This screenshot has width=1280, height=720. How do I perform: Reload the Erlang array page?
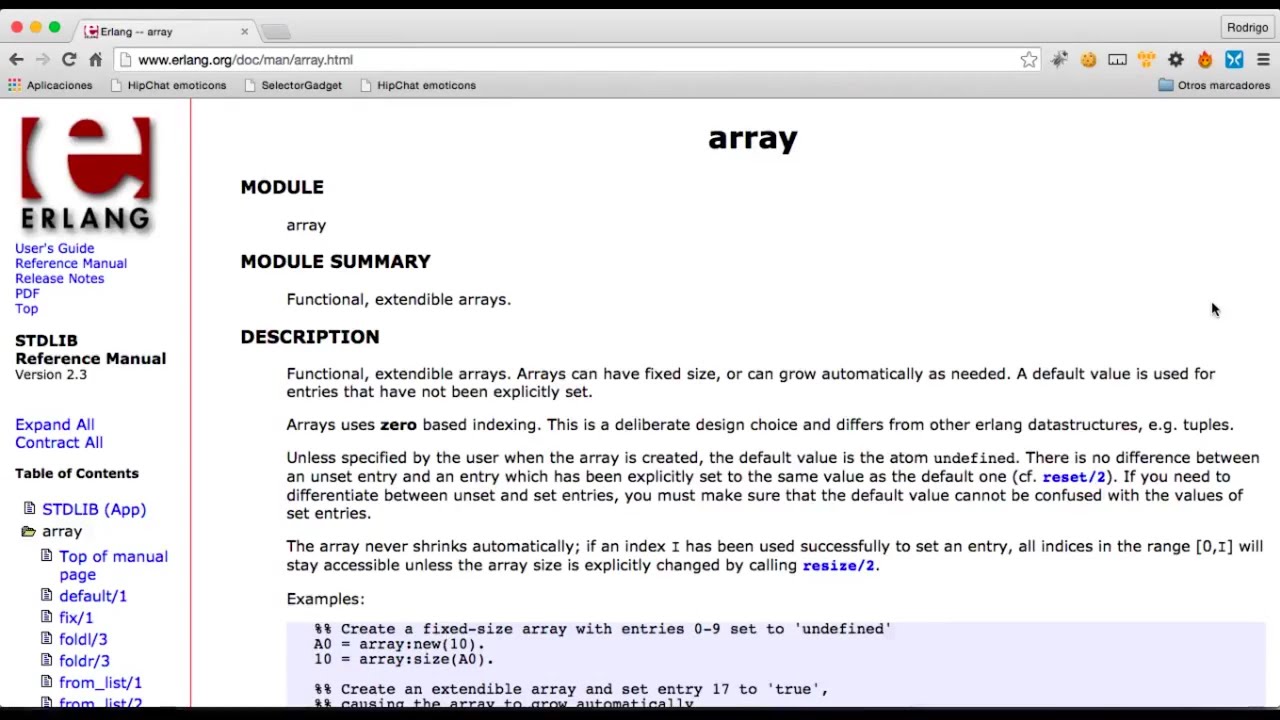pos(68,60)
